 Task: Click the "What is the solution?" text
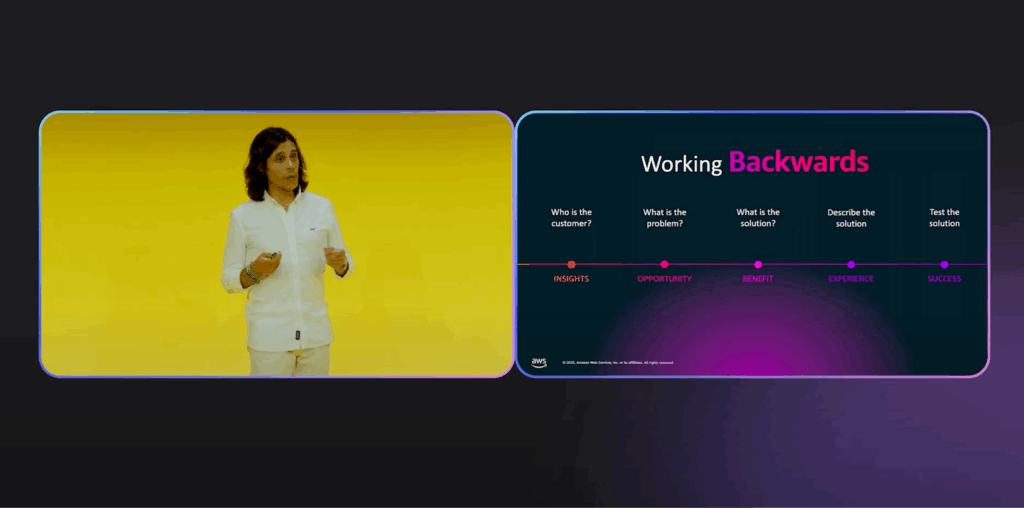pyautogui.click(x=758, y=217)
